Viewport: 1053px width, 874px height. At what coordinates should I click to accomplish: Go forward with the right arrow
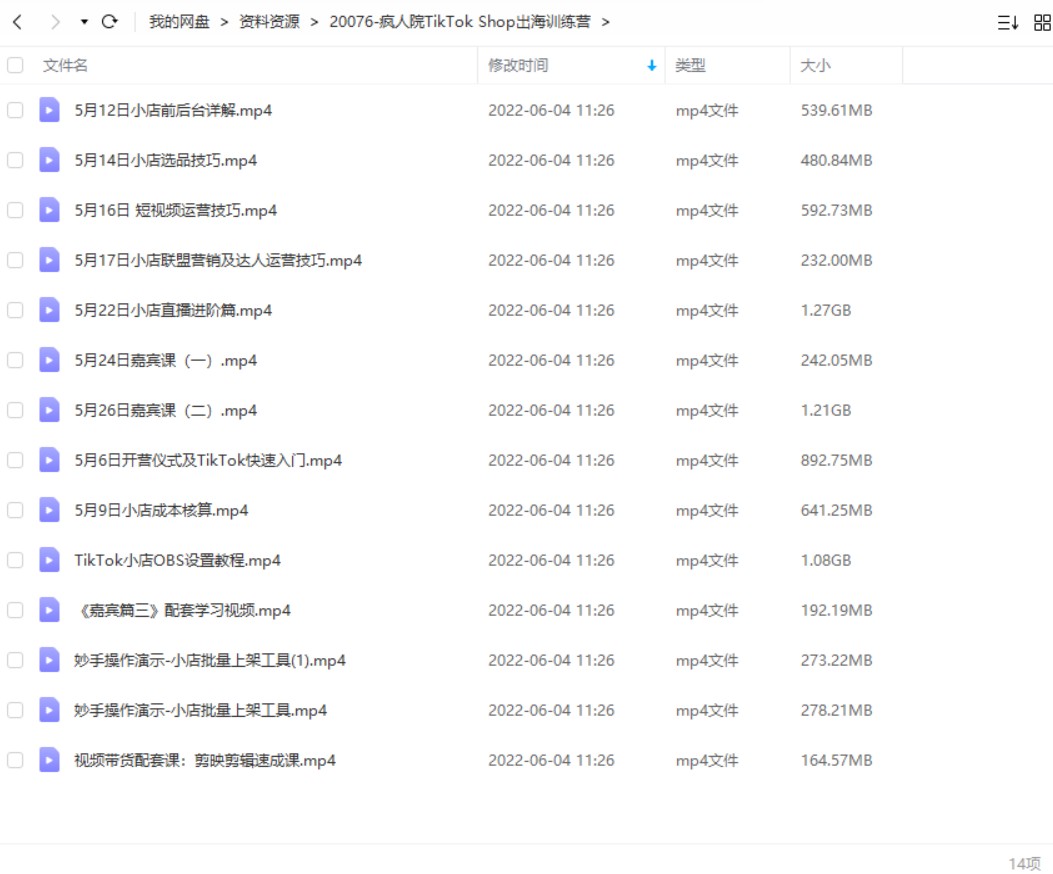click(55, 22)
